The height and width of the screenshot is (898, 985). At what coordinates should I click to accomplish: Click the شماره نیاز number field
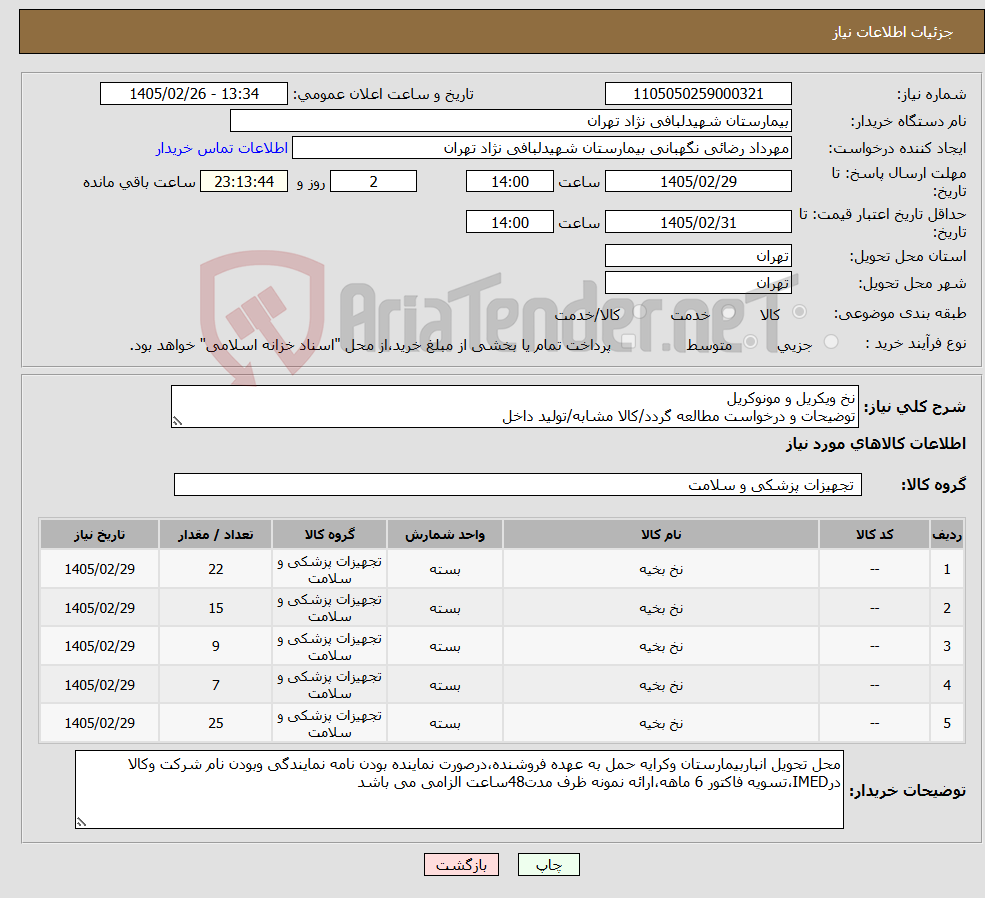(698, 94)
